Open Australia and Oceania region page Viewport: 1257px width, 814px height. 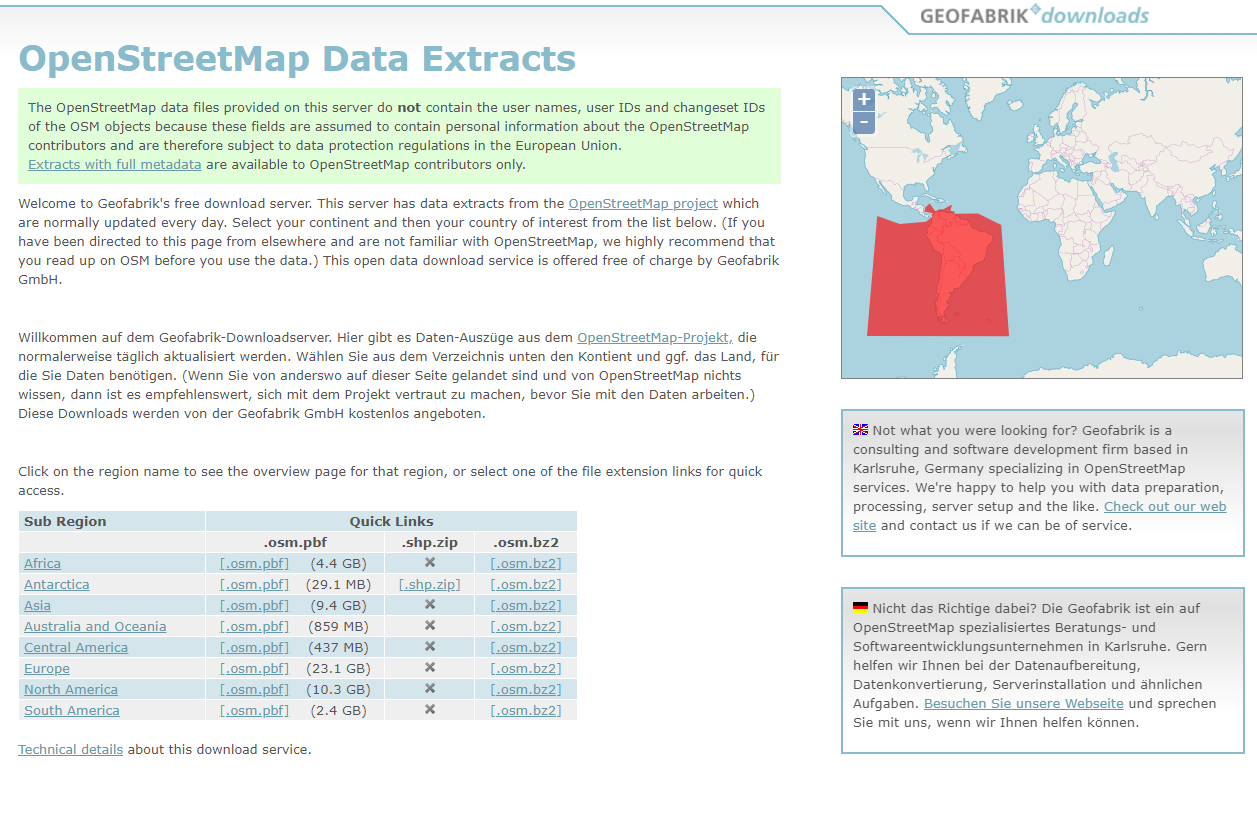(95, 627)
